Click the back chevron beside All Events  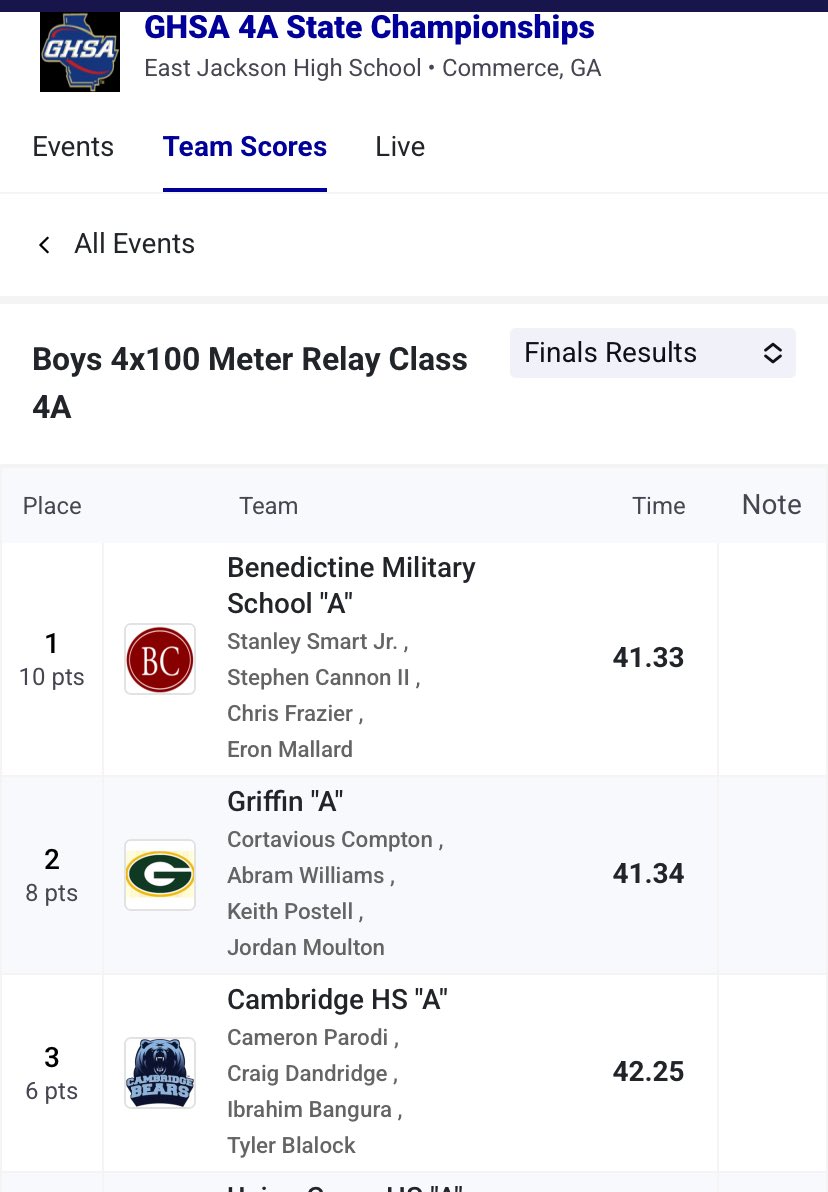click(44, 245)
